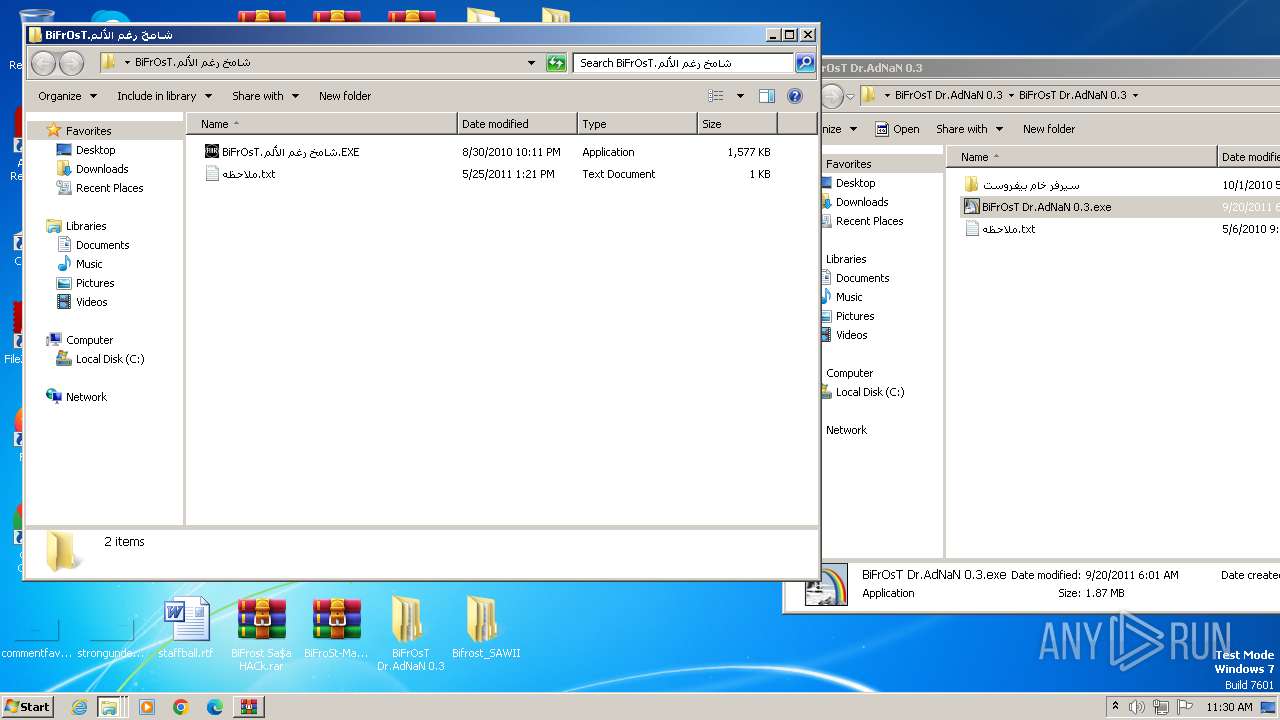Open WinRAR from the taskbar
This screenshot has height=720, width=1280.
249,707
